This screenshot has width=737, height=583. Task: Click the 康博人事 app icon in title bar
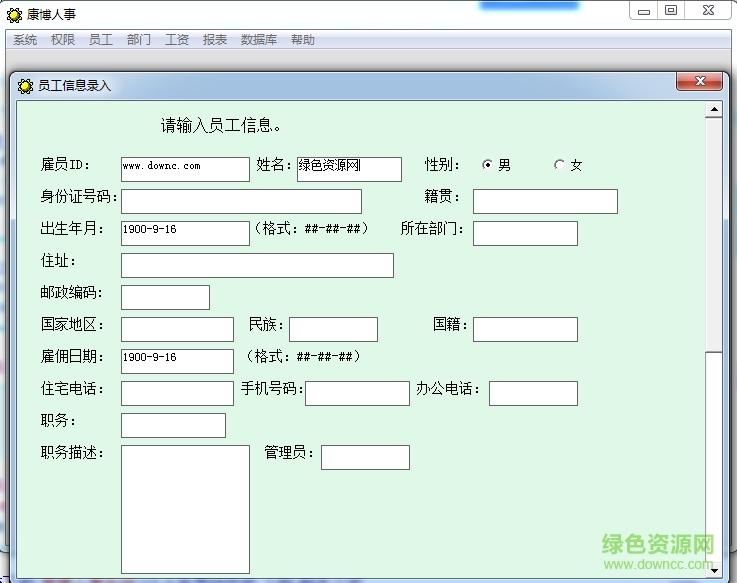[x=15, y=15]
